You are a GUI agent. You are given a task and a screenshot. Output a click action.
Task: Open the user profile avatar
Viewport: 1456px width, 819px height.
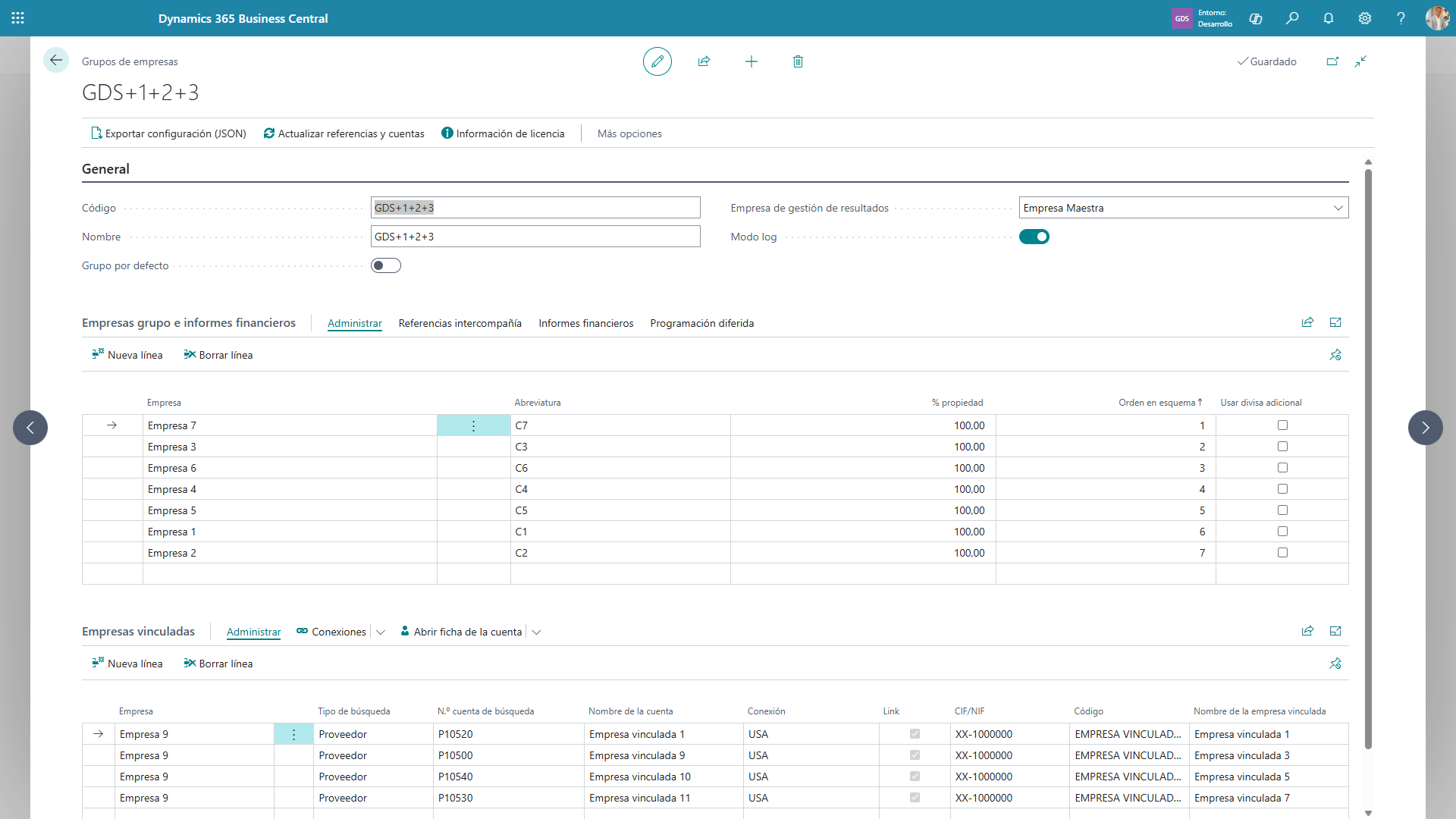click(x=1437, y=18)
